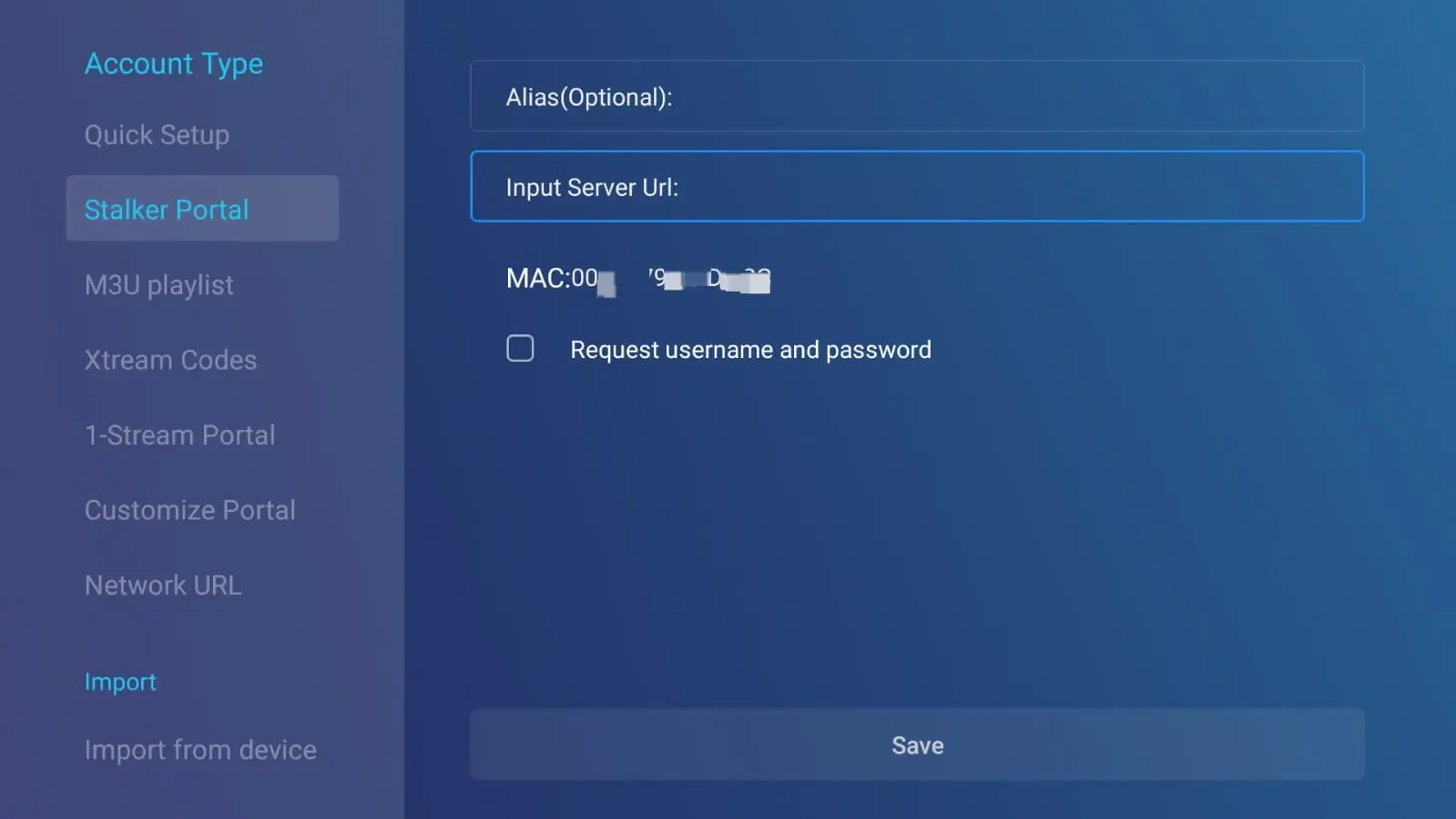1456x819 pixels.
Task: Choose Network URL account type
Action: [x=163, y=585]
